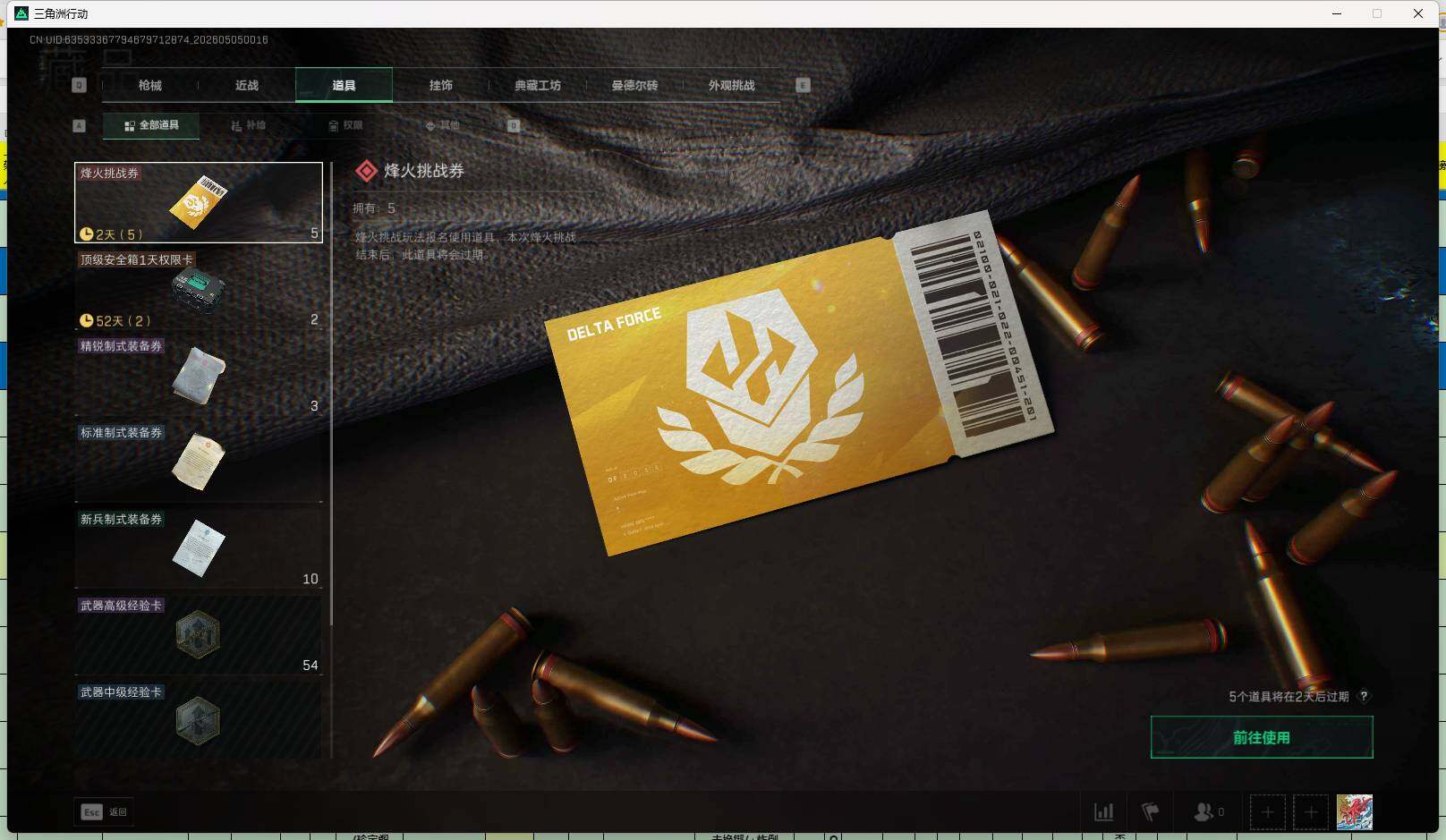
Task: Open the 挂饰 tab
Action: (440, 85)
